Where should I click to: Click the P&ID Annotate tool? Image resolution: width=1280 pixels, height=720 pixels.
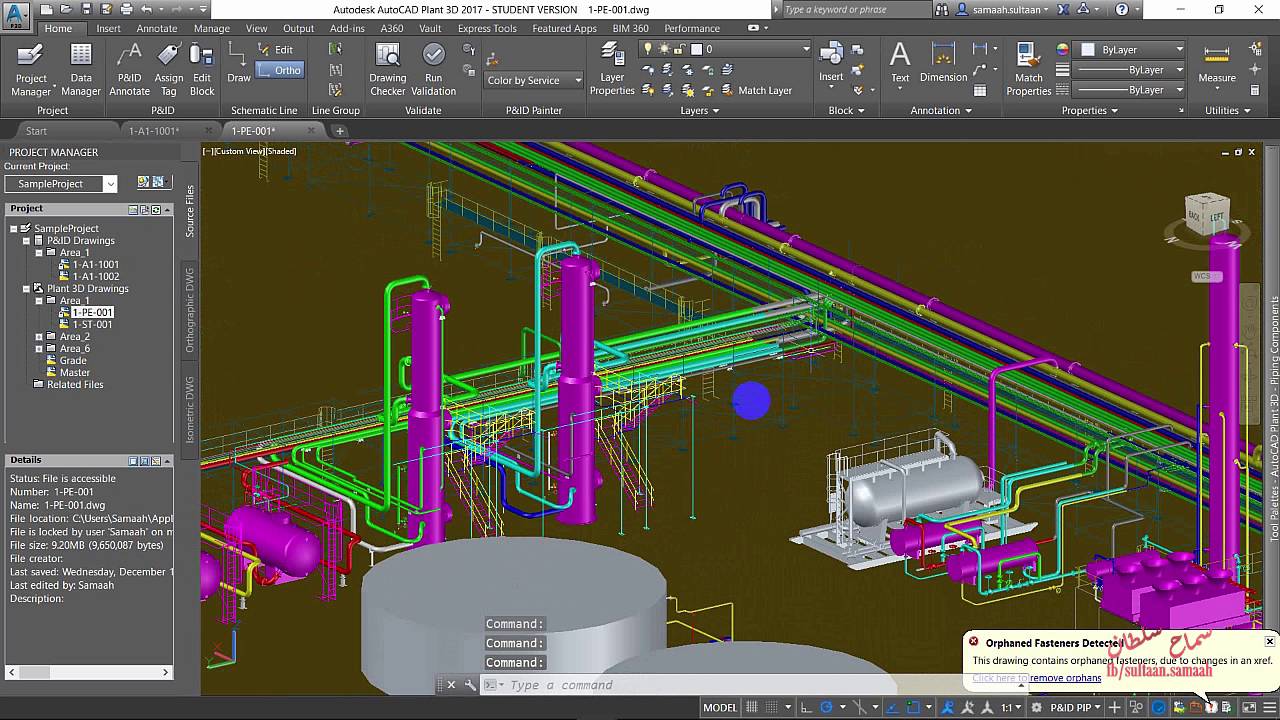point(129,70)
